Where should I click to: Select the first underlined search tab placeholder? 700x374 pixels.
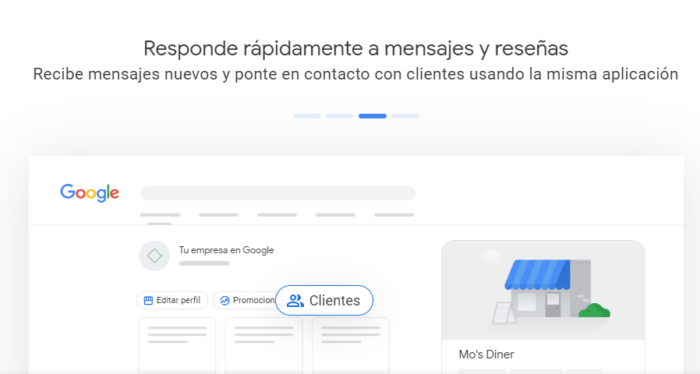(x=160, y=216)
